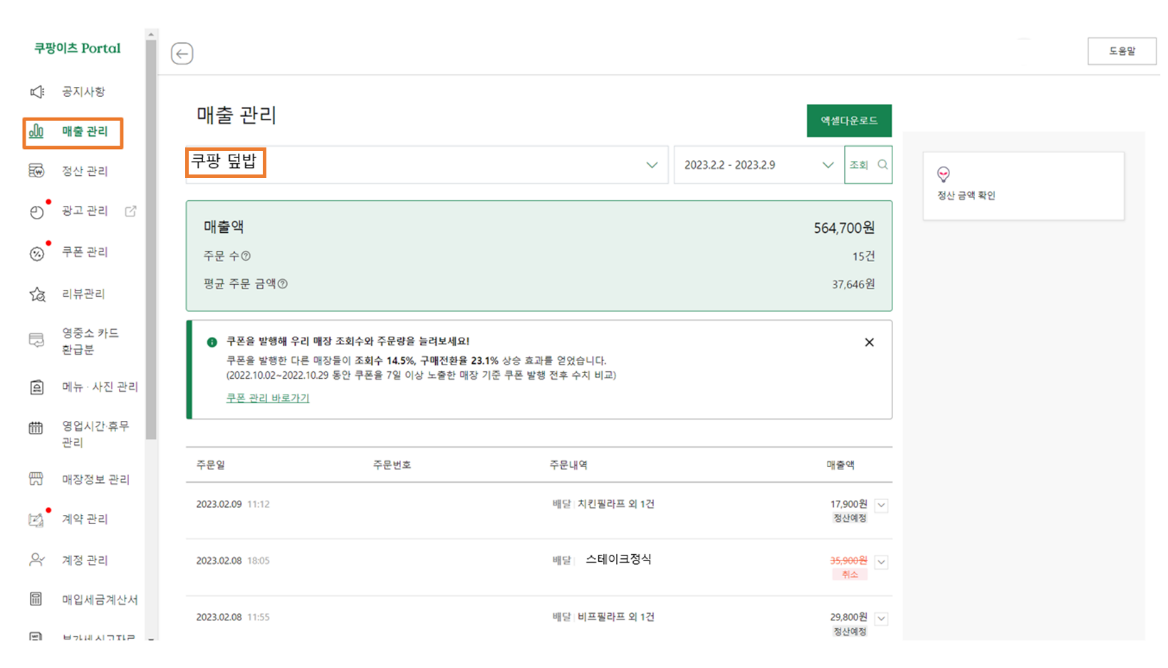Click the 정산 관리 sidebar icon
Viewport: 1168px width, 668px height.
coord(36,171)
